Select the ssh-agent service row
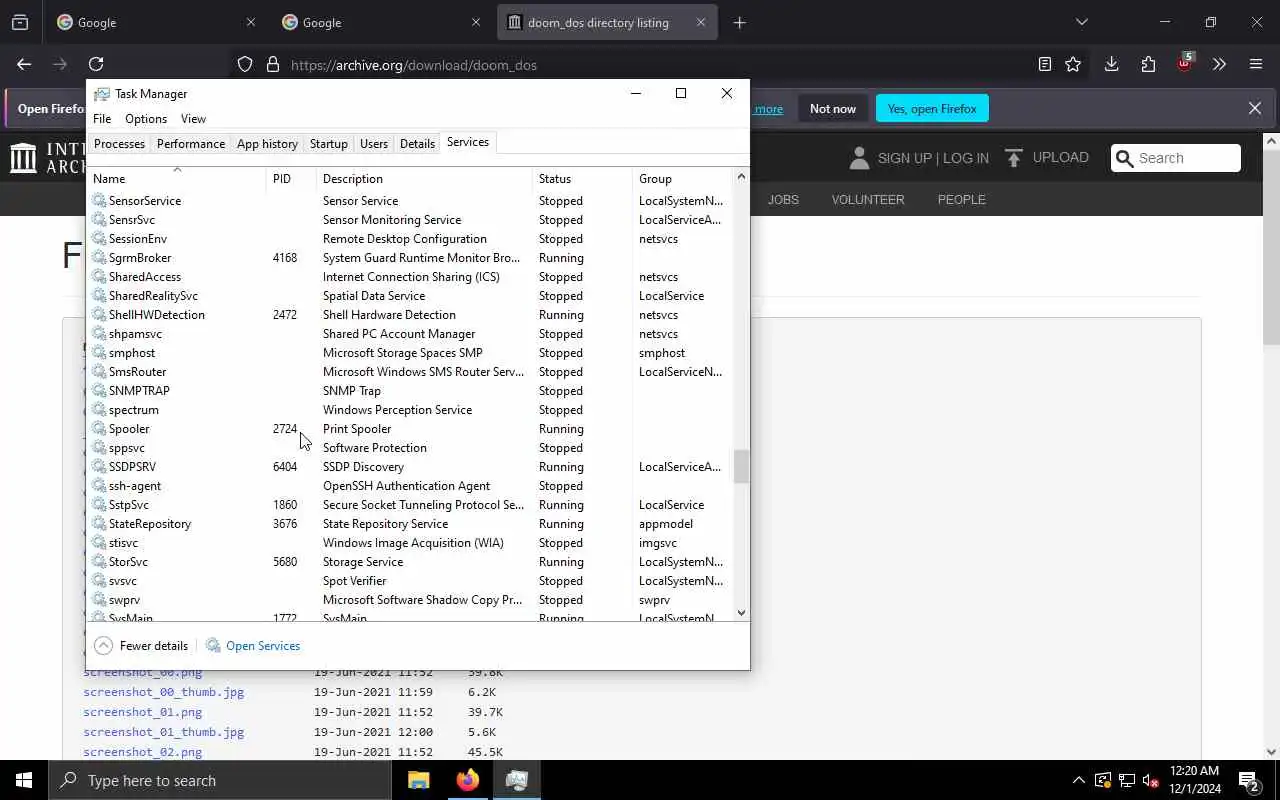The width and height of the screenshot is (1280, 800). click(x=410, y=486)
